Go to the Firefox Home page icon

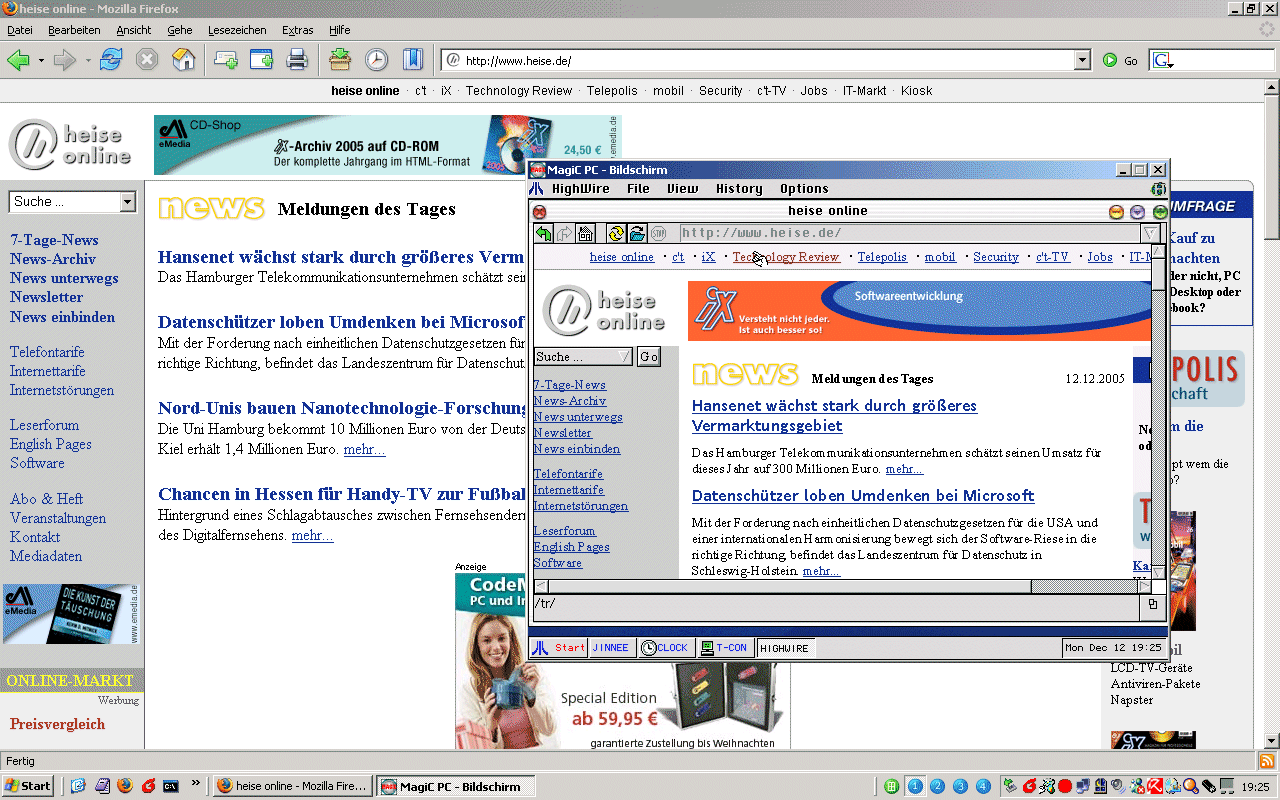coord(183,60)
